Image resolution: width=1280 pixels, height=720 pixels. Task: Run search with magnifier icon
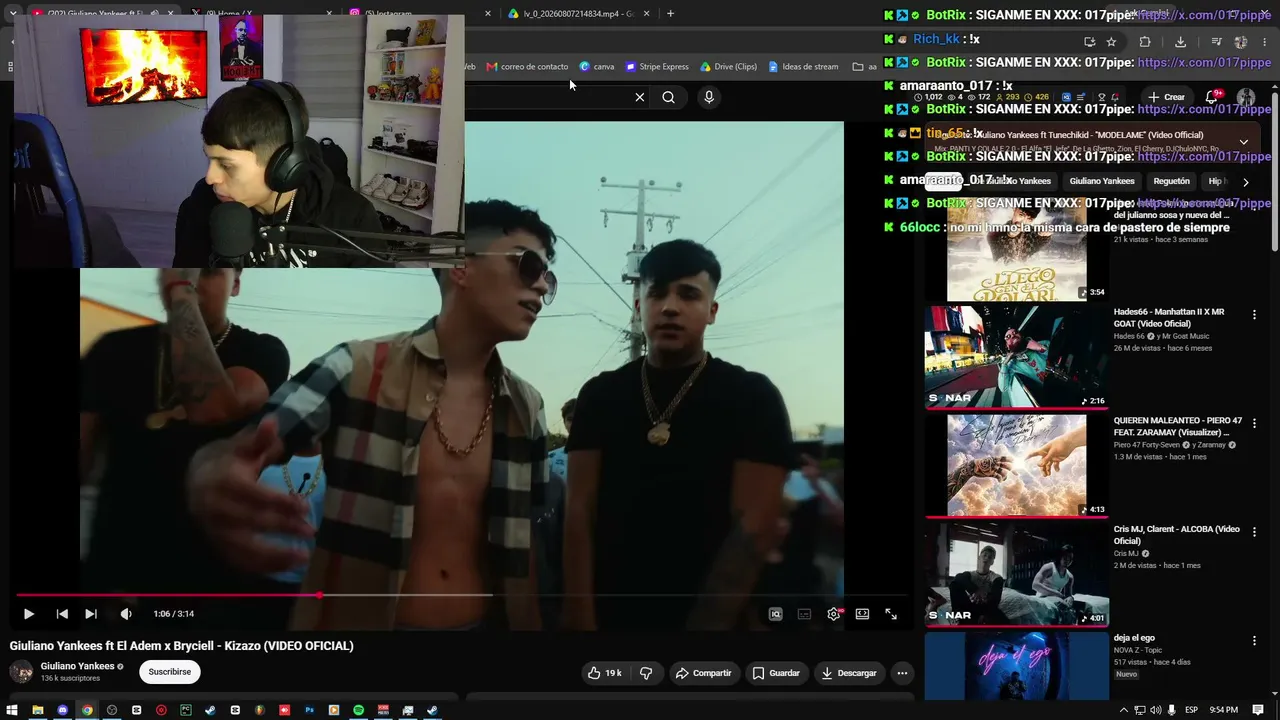tap(668, 97)
